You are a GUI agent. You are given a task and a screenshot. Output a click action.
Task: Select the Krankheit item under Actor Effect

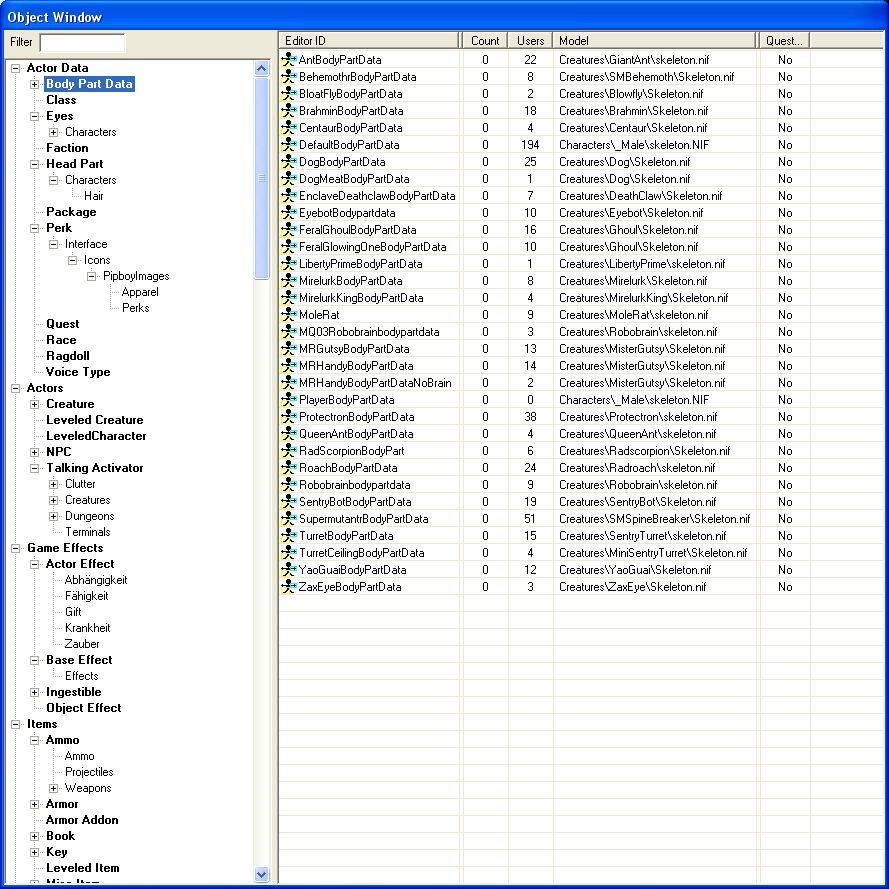[x=87, y=628]
